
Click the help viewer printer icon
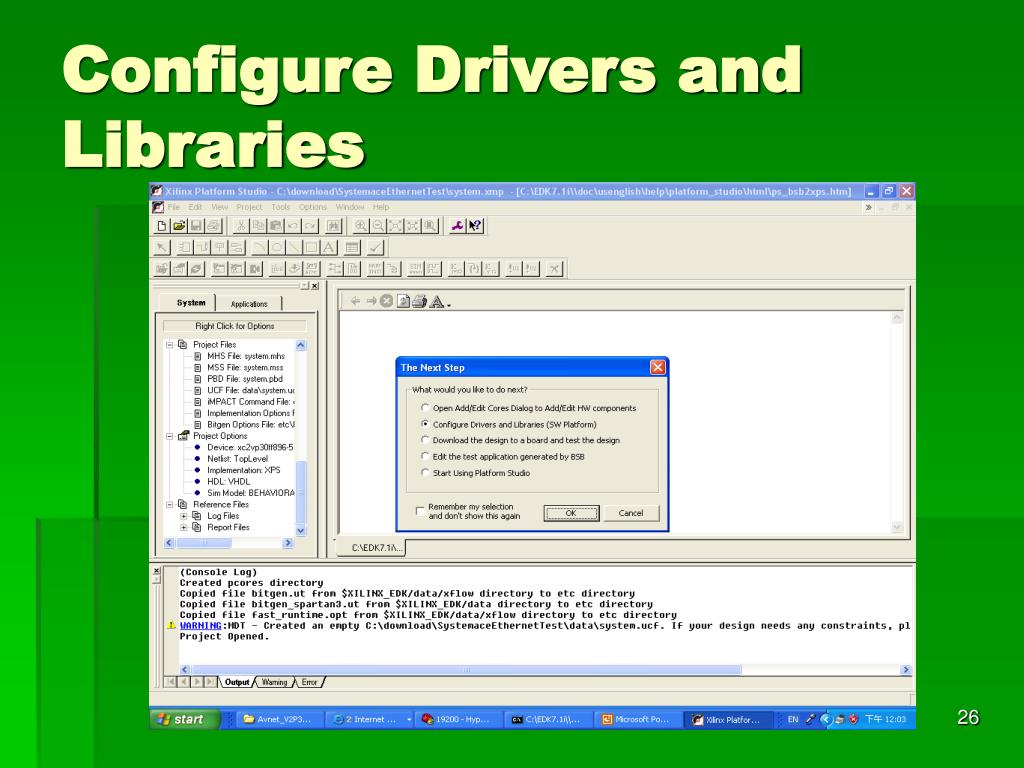[x=419, y=301]
